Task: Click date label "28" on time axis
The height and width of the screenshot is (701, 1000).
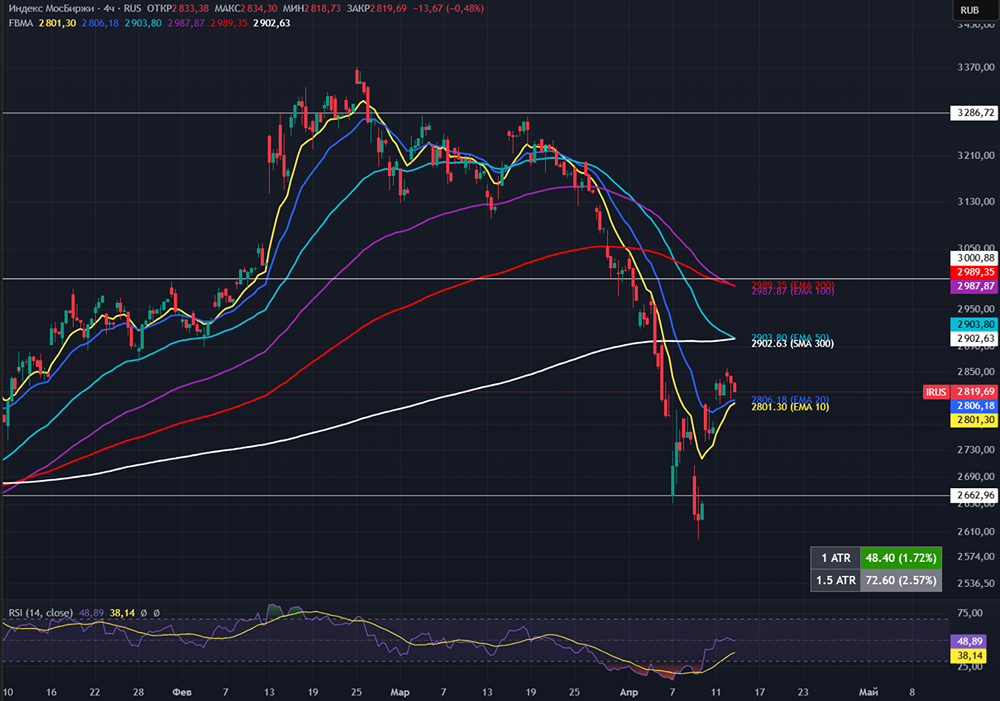Action: [138, 692]
